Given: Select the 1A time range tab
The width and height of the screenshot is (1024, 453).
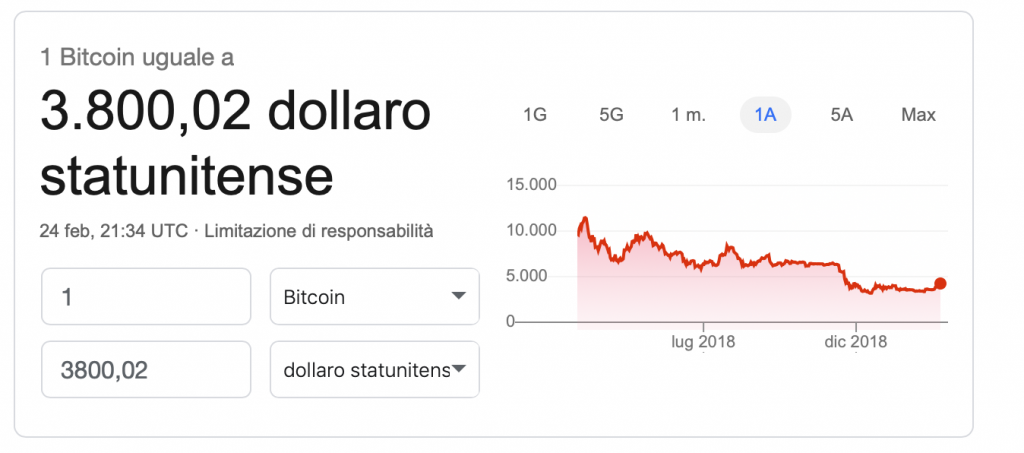Looking at the screenshot, I should pos(765,116).
